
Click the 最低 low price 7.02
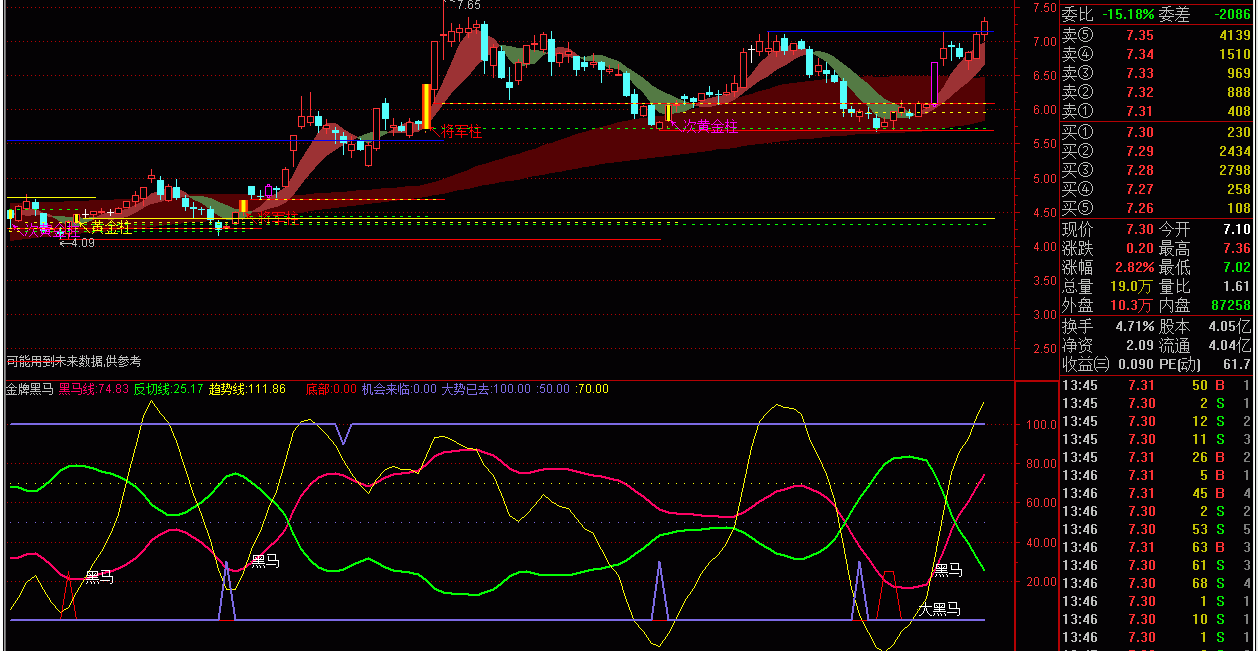pyautogui.click(x=1236, y=267)
